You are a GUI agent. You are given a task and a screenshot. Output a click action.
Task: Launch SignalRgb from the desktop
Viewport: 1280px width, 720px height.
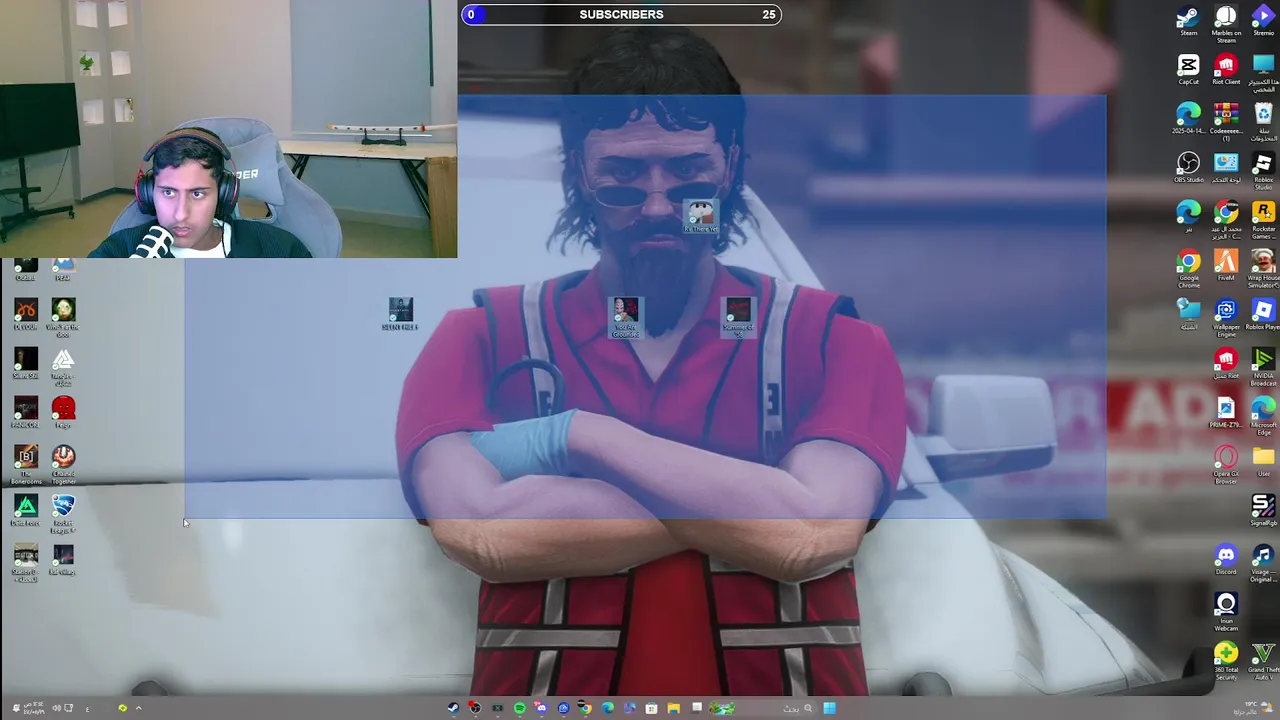pos(1263,511)
